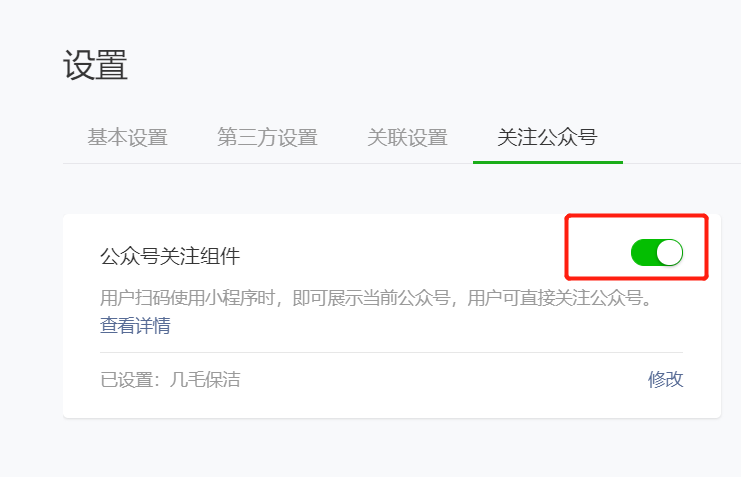
Task: Click the green underline below 关注公众号
Action: [x=548, y=162]
